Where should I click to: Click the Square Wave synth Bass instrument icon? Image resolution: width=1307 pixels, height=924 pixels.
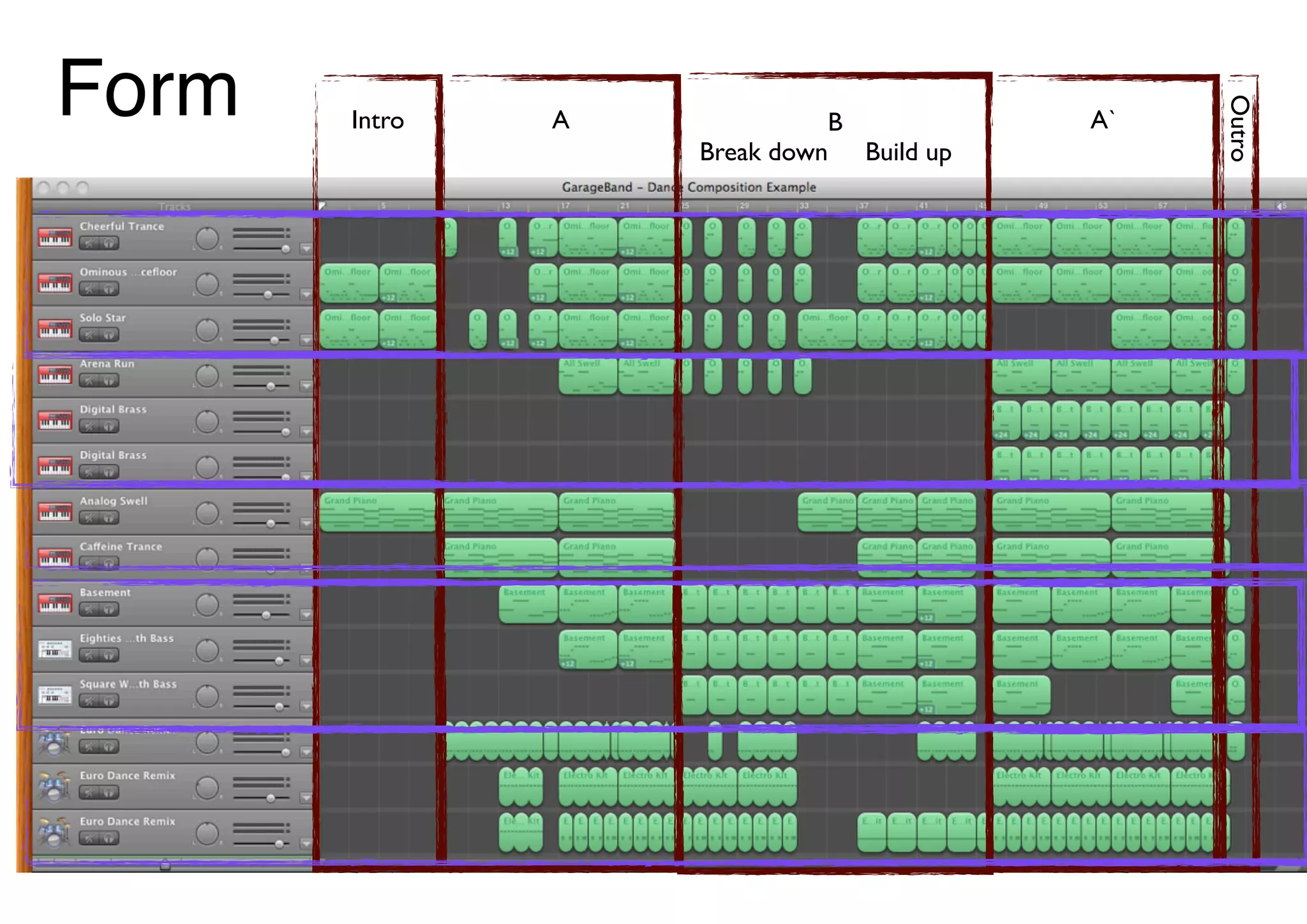coord(55,695)
